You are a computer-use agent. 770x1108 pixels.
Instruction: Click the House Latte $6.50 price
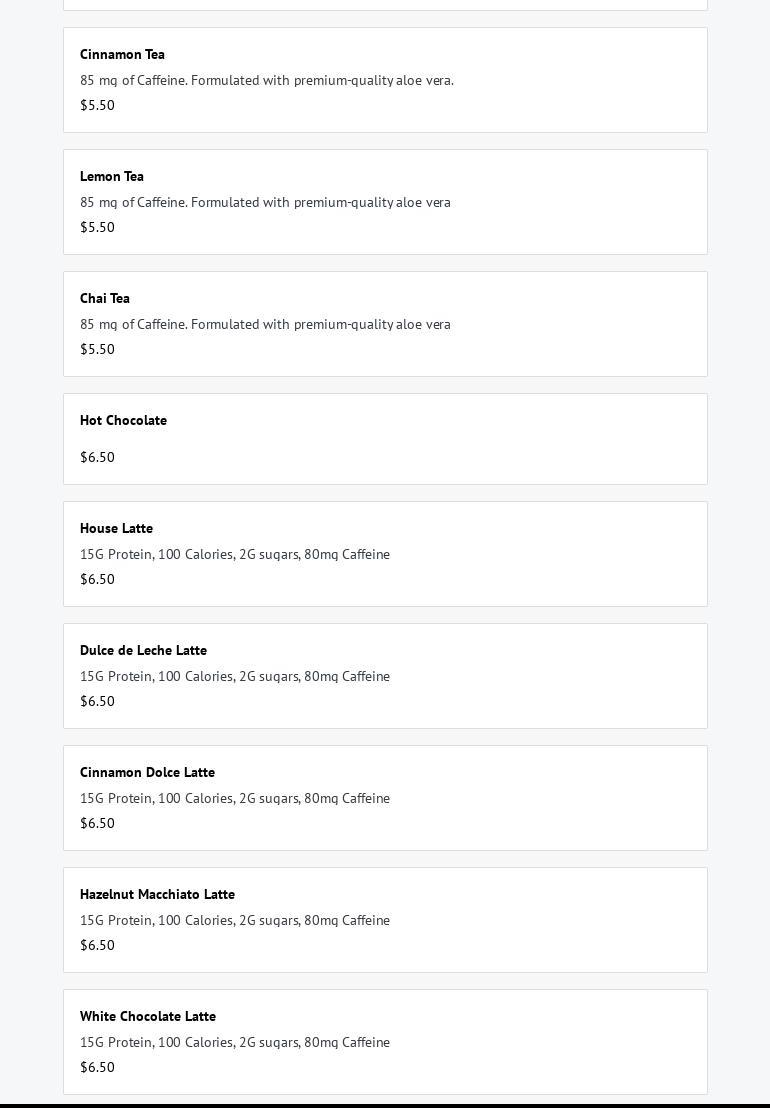pyautogui.click(x=97, y=579)
